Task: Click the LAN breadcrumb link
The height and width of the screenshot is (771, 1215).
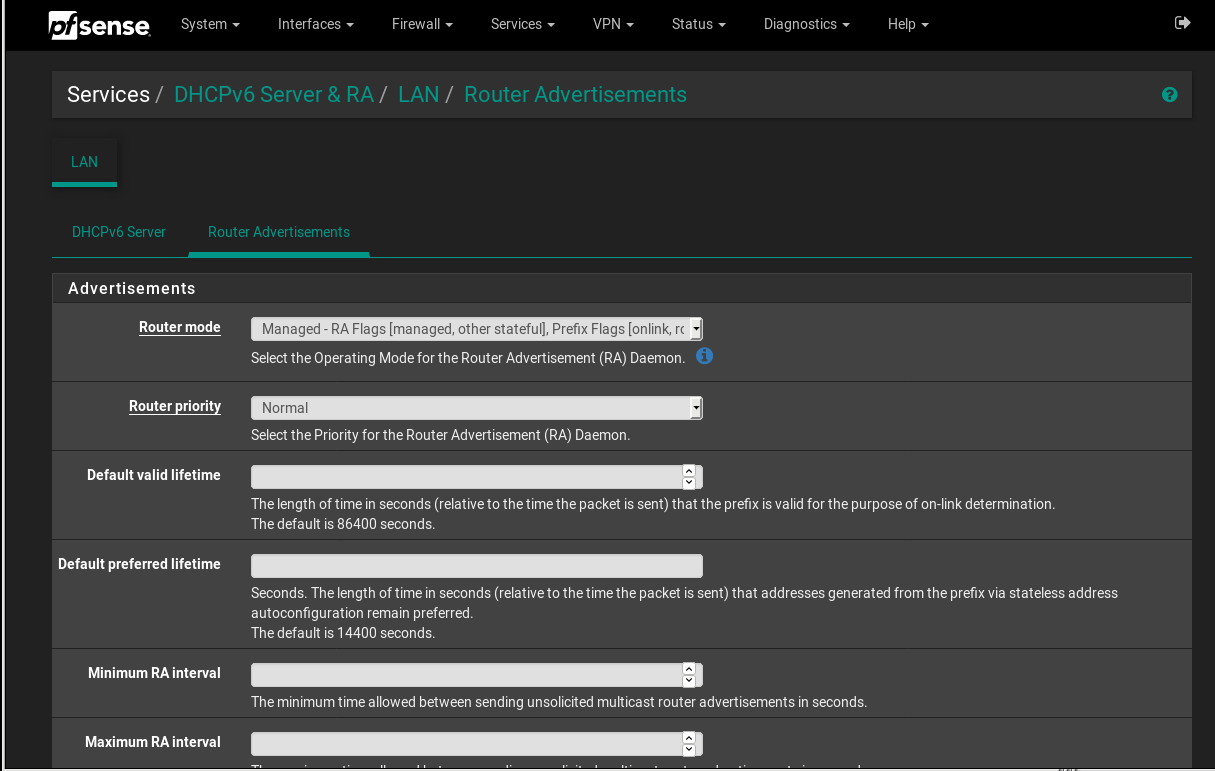Action: tap(418, 95)
